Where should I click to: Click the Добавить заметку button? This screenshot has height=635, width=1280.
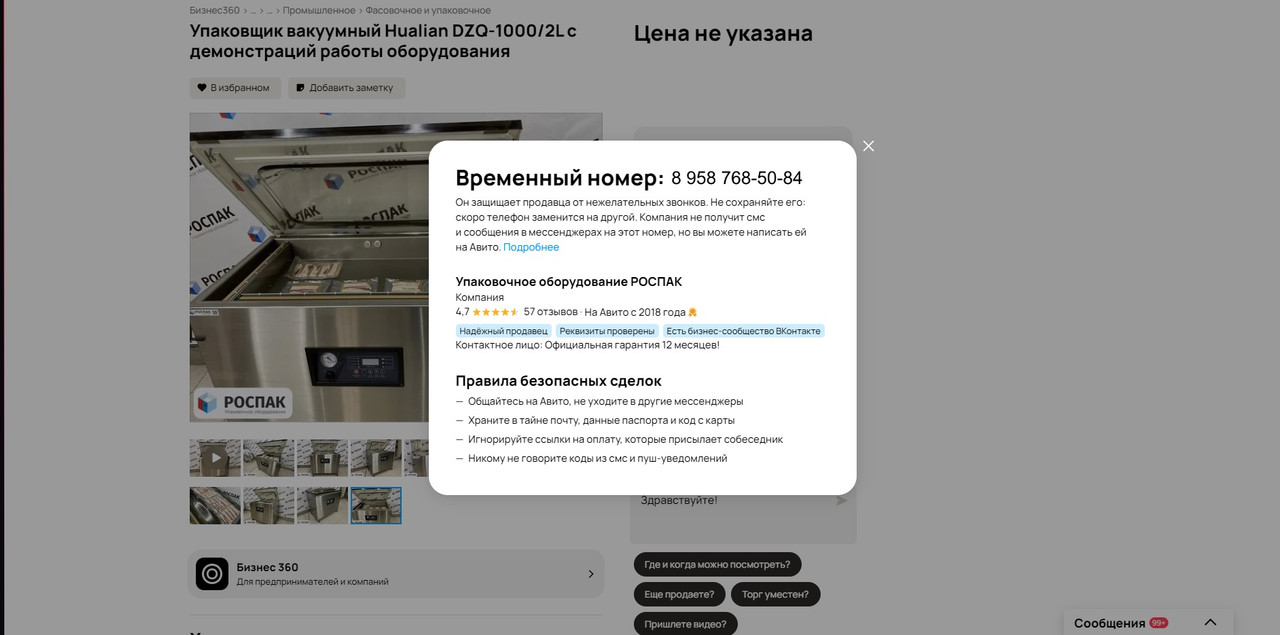click(346, 88)
